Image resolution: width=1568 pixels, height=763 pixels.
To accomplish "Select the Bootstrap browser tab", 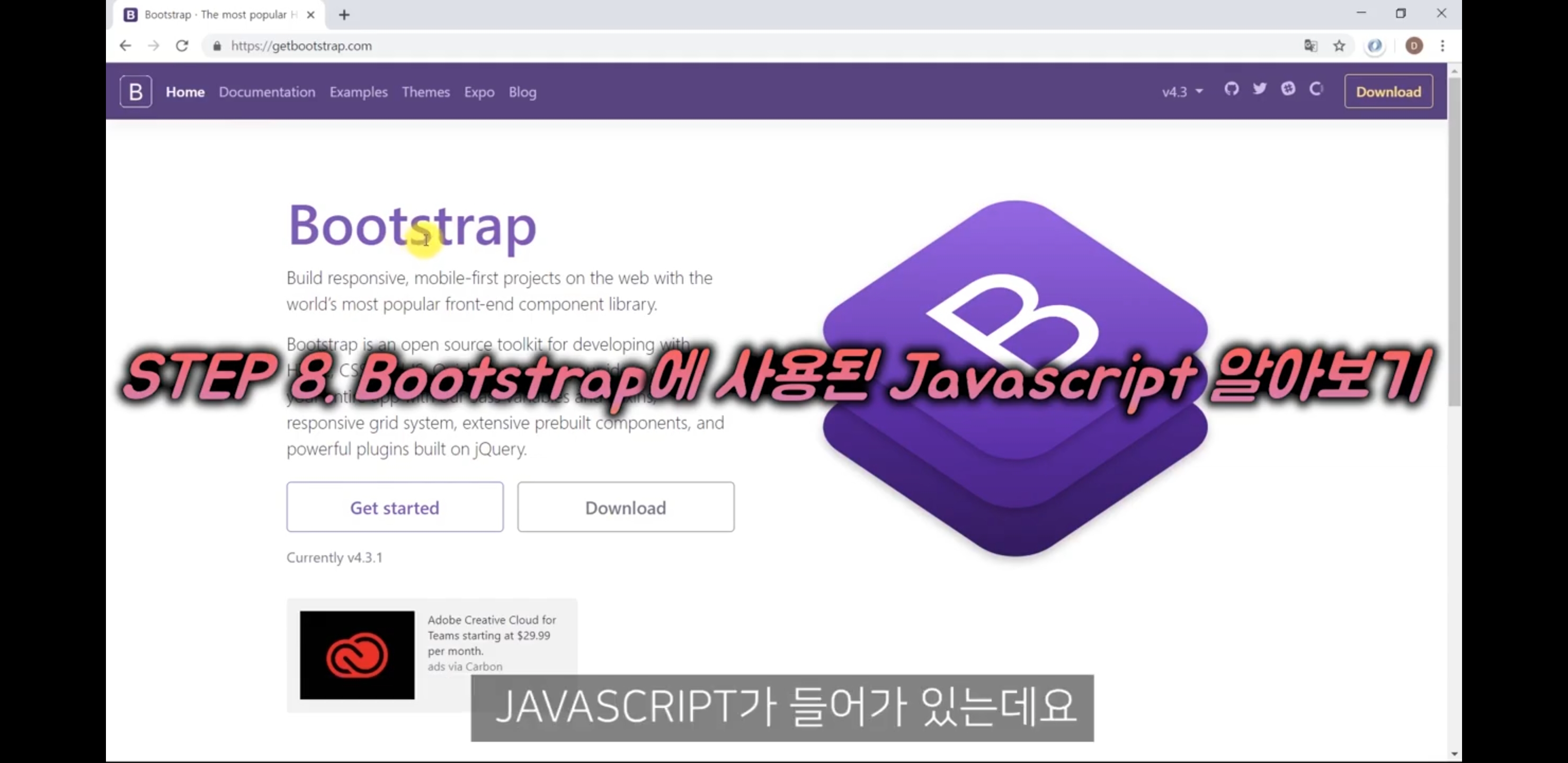I will click(219, 15).
